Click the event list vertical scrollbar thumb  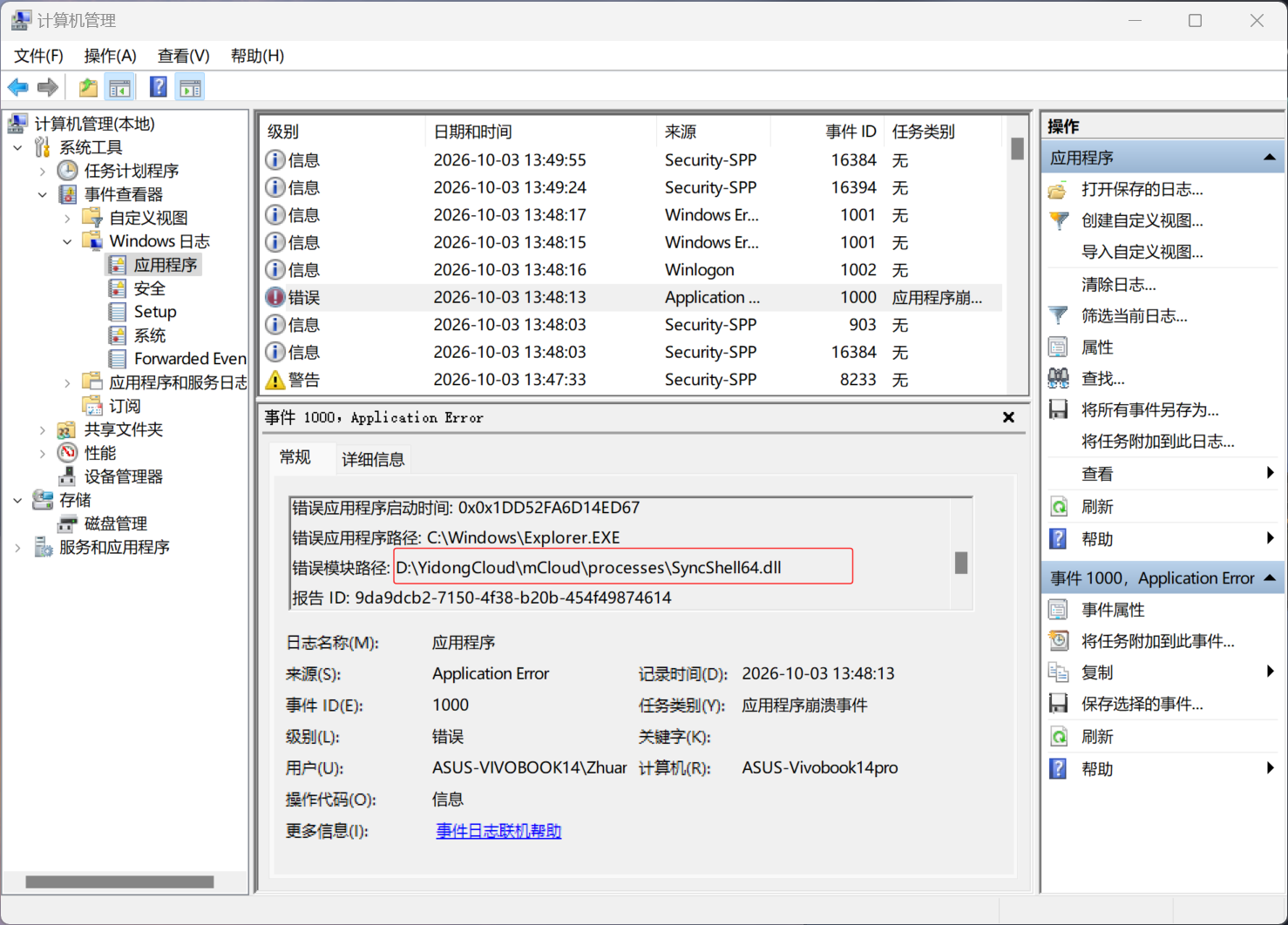1017,149
